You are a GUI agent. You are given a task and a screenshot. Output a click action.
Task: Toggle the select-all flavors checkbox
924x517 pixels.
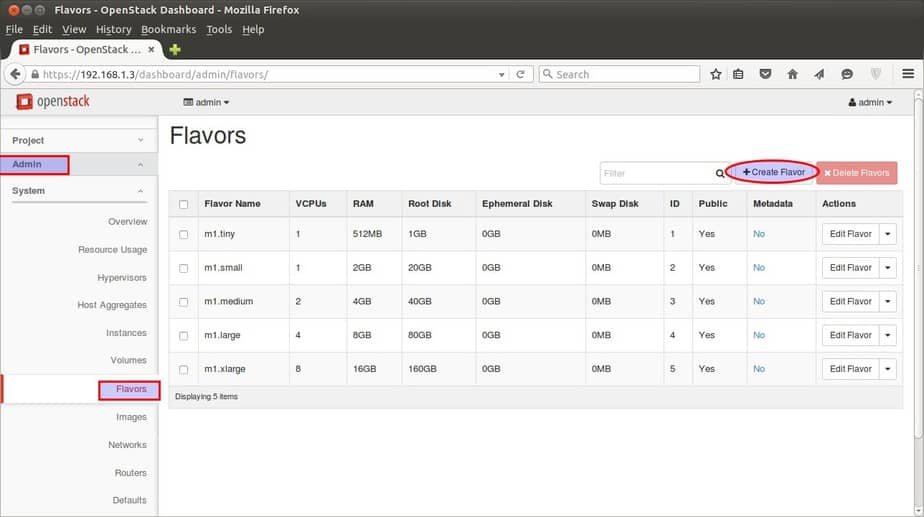[x=184, y=205]
